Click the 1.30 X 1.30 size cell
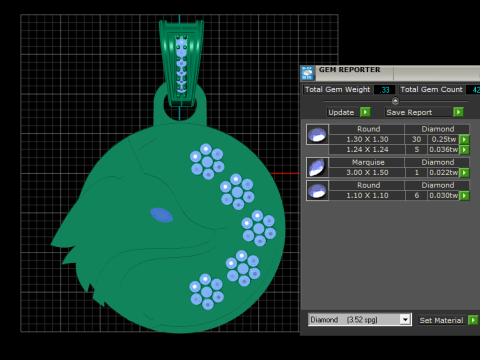The width and height of the screenshot is (480, 360). click(367, 139)
